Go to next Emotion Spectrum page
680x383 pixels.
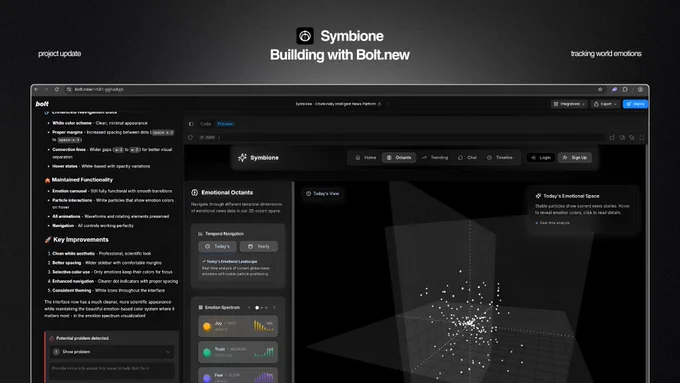coord(274,308)
